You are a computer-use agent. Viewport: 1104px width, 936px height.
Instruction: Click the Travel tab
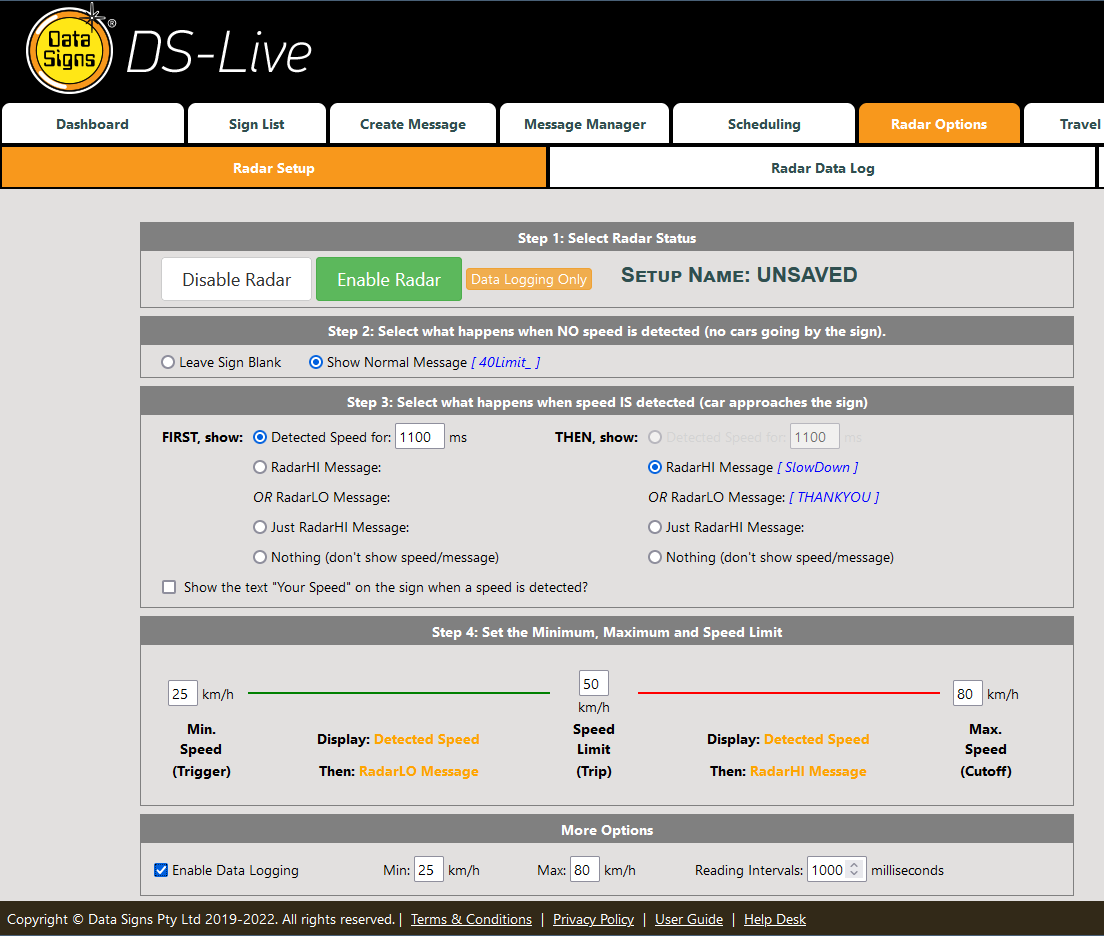[1080, 123]
